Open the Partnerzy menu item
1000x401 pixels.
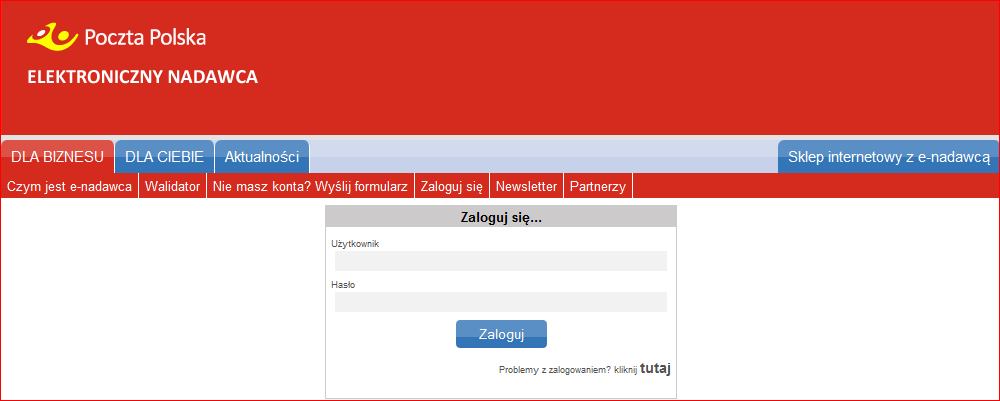click(x=598, y=187)
